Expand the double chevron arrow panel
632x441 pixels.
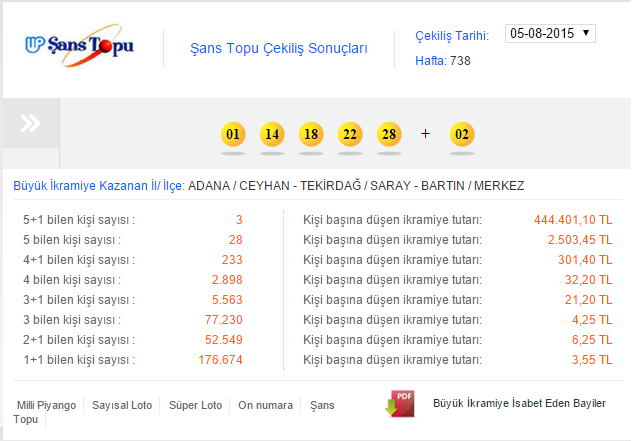[x=31, y=123]
